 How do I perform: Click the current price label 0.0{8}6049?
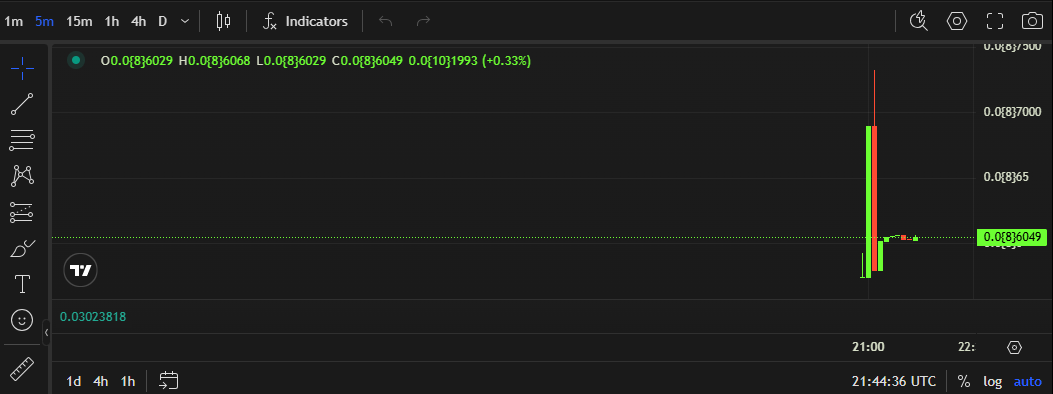(x=1011, y=237)
